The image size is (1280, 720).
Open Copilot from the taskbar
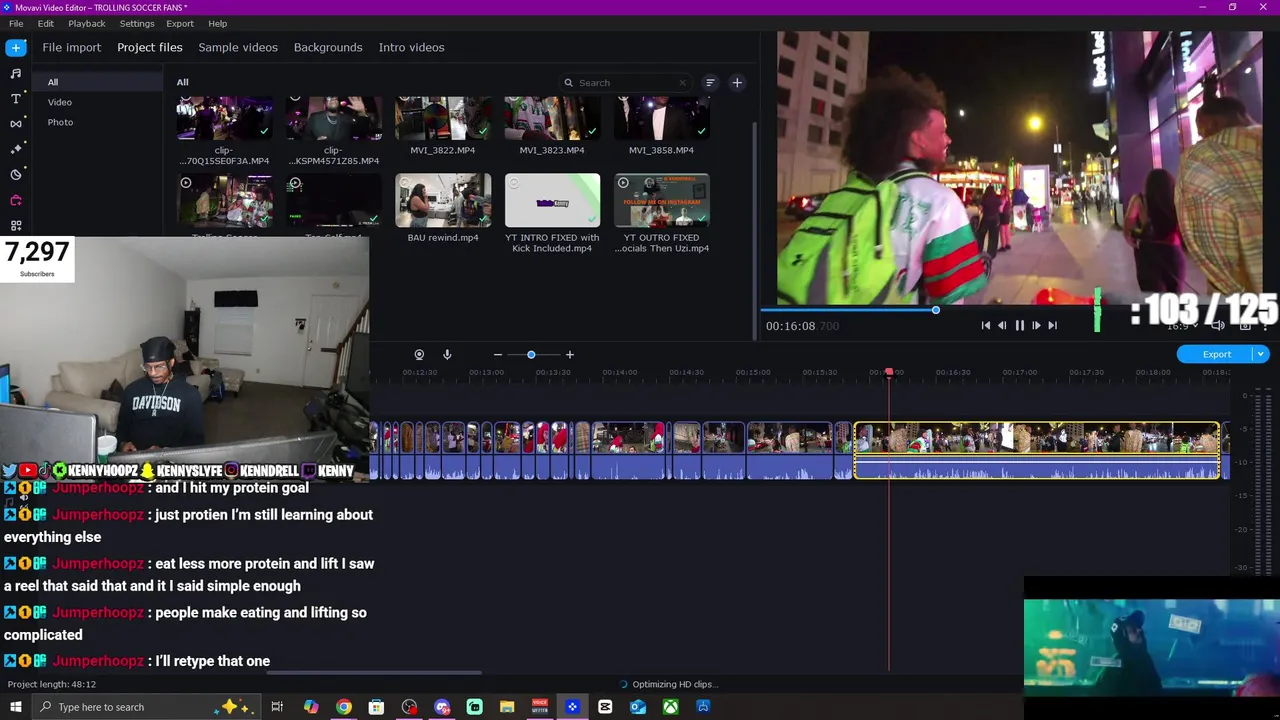pos(311,707)
